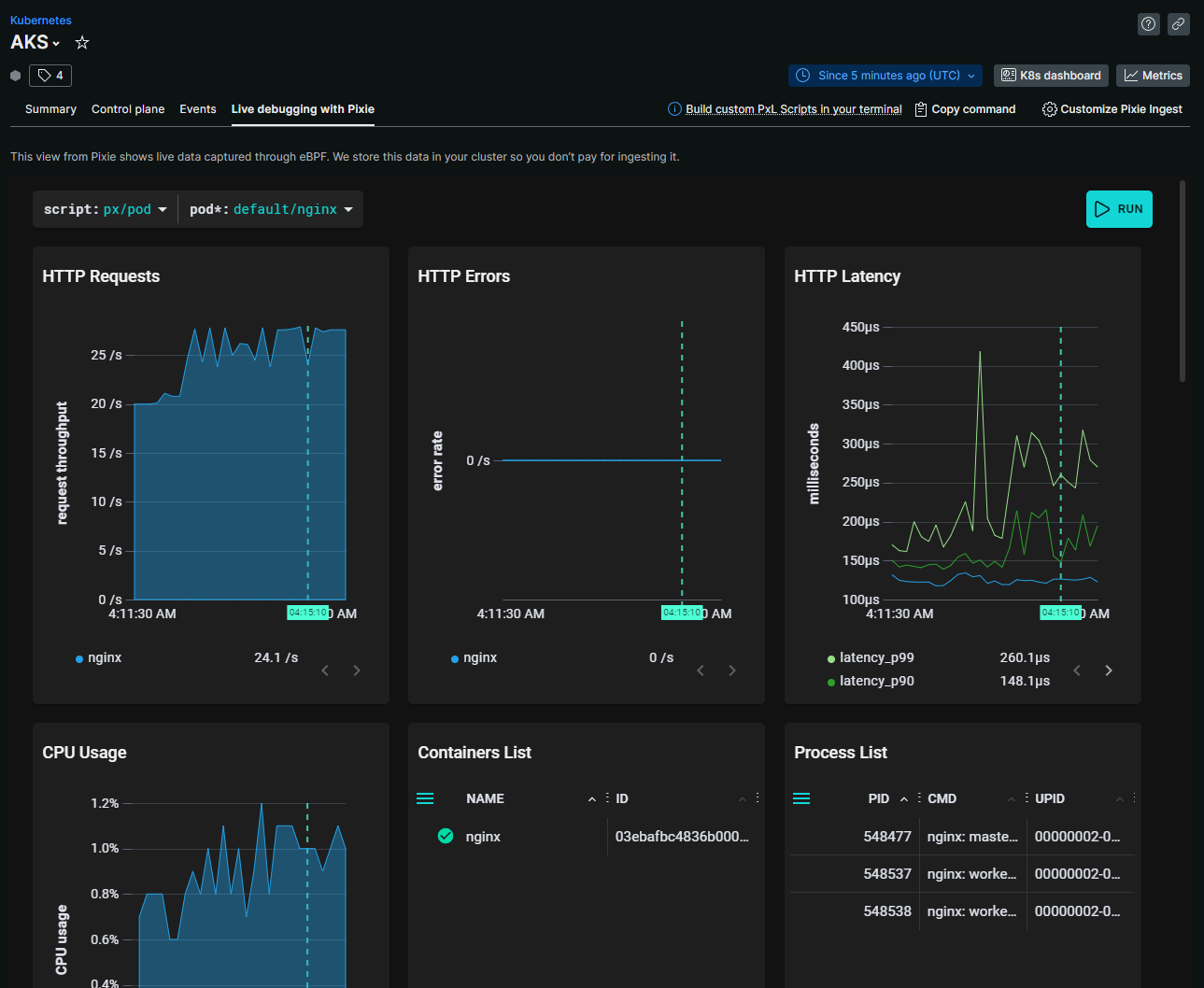The width and height of the screenshot is (1204, 988).
Task: Open Customize Pixie Ingest settings
Action: tap(1112, 109)
